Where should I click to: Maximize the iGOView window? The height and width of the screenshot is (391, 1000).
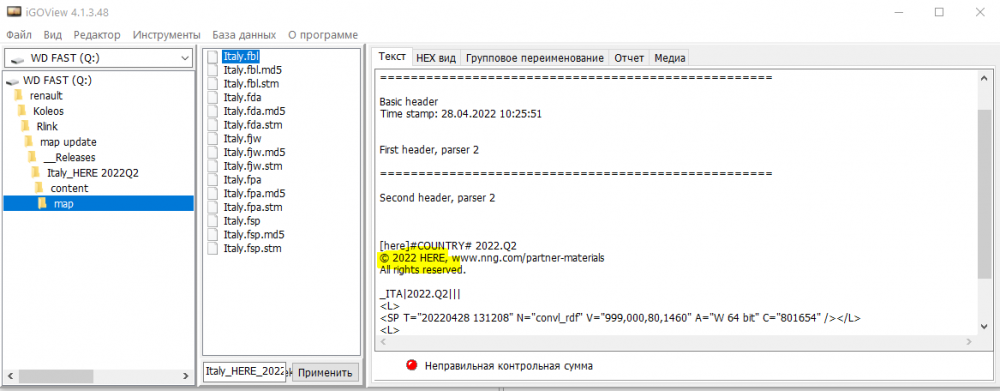pos(939,11)
